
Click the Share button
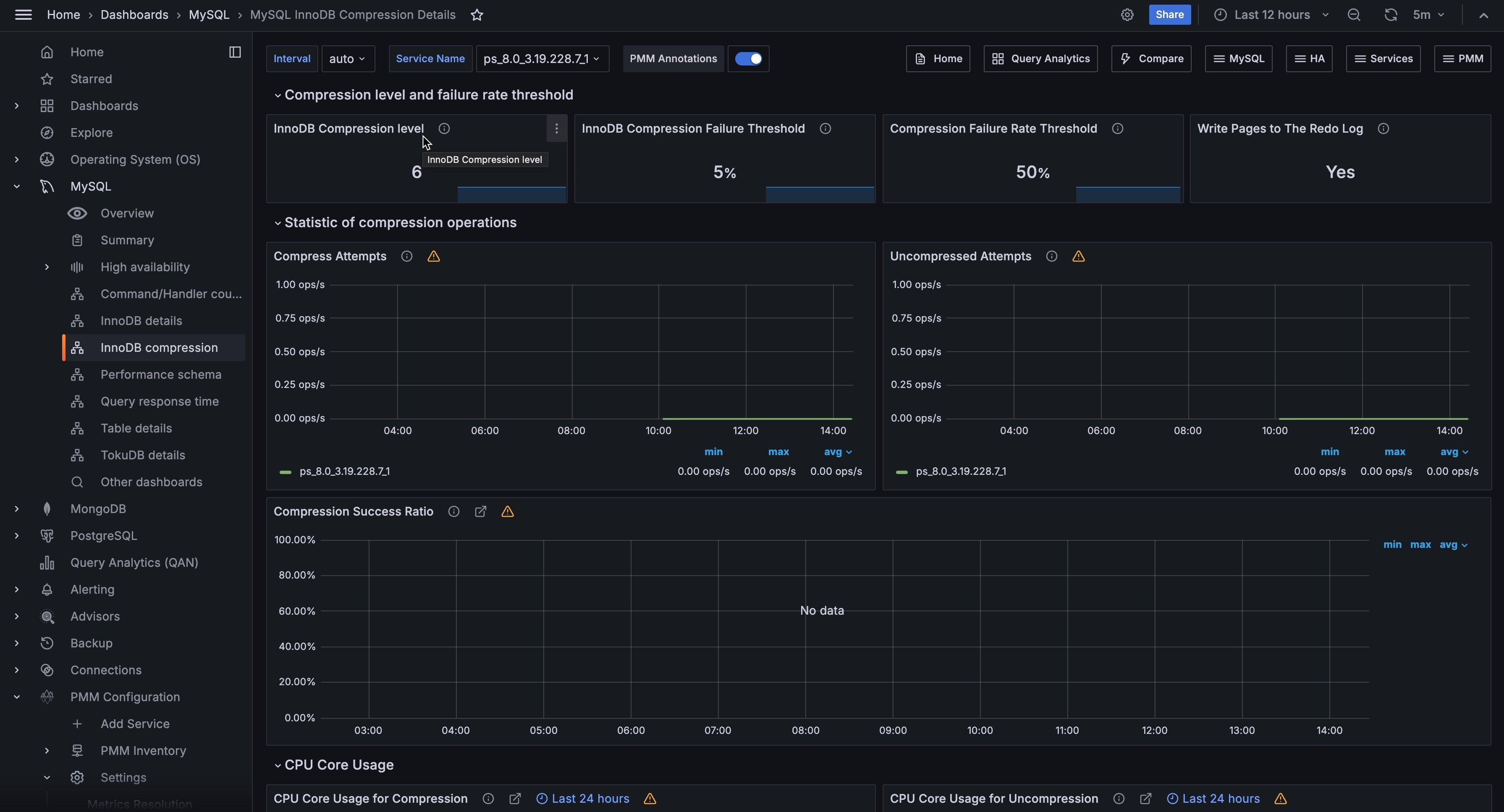coord(1169,15)
